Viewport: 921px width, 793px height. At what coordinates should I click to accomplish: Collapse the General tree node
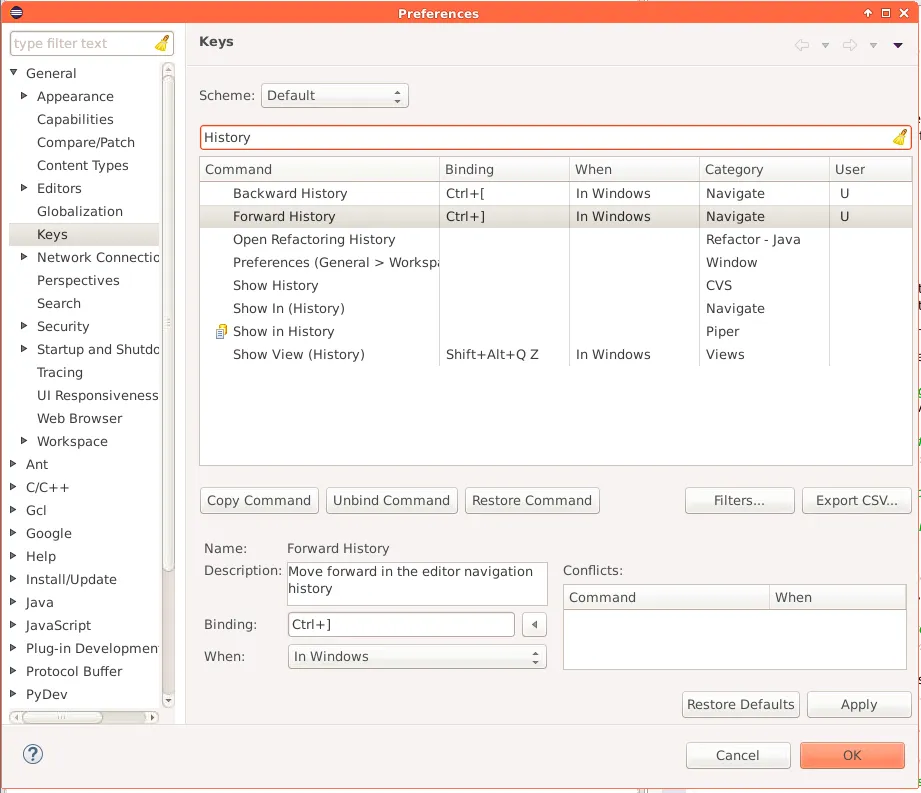pos(14,73)
